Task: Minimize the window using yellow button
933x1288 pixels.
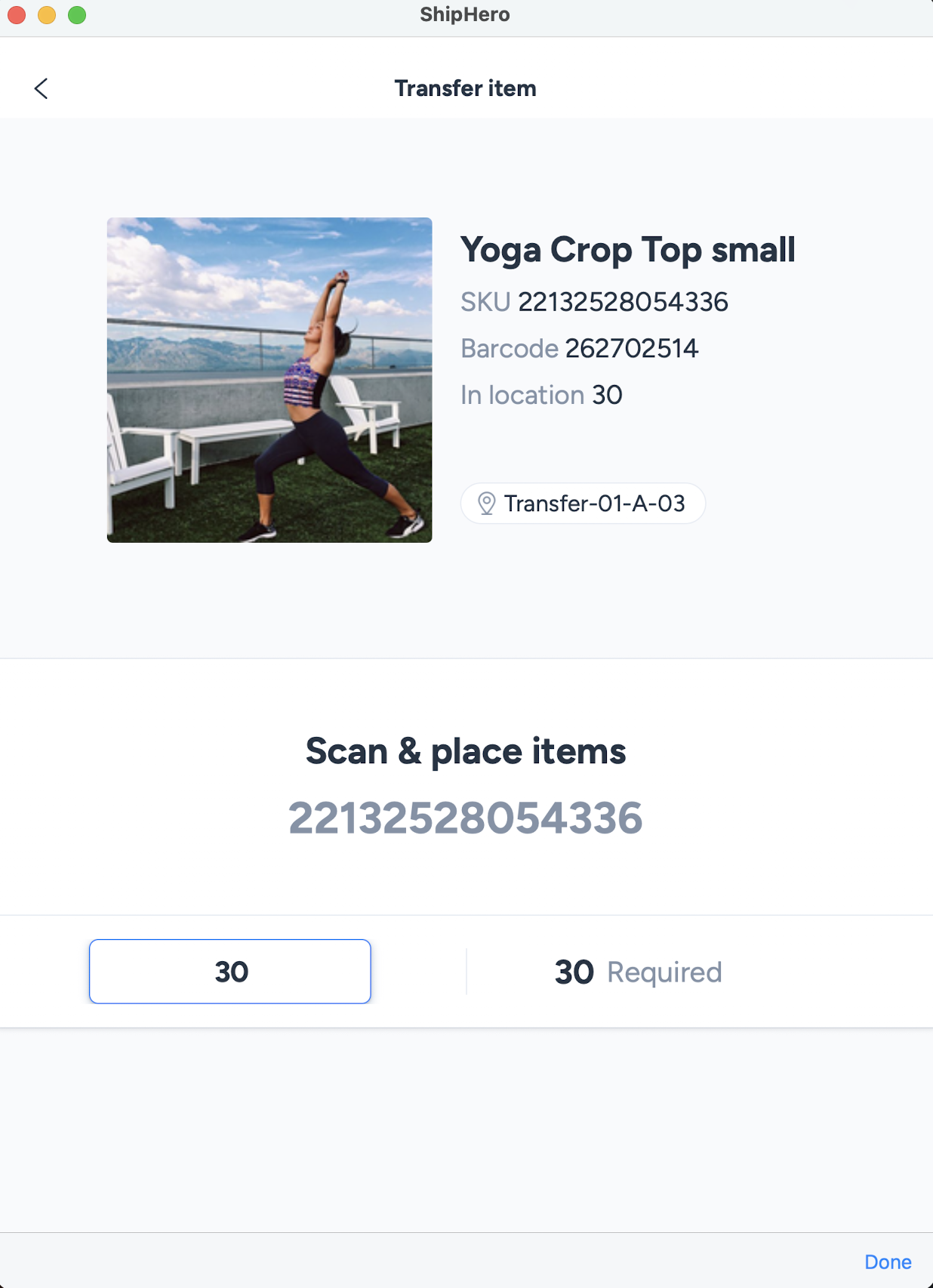Action: point(47,15)
